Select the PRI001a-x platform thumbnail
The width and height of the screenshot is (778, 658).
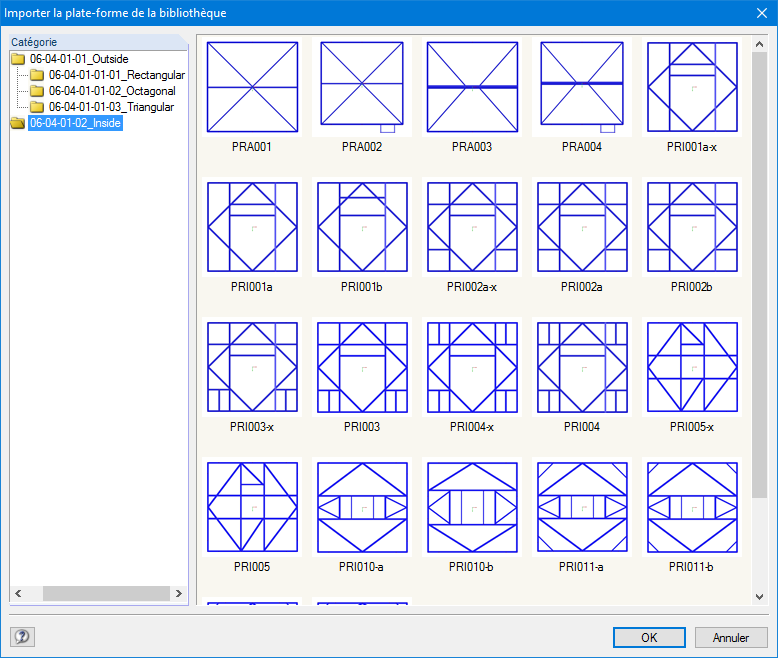tap(692, 87)
